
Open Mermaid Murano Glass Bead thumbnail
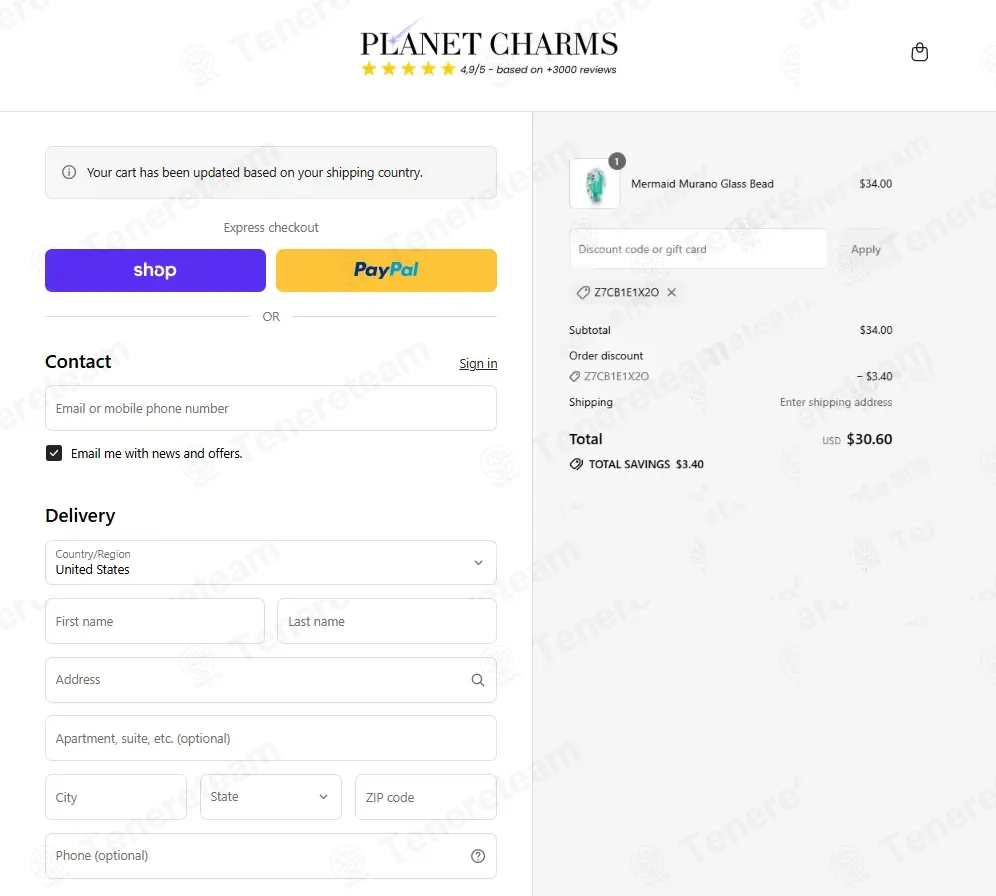click(x=595, y=184)
